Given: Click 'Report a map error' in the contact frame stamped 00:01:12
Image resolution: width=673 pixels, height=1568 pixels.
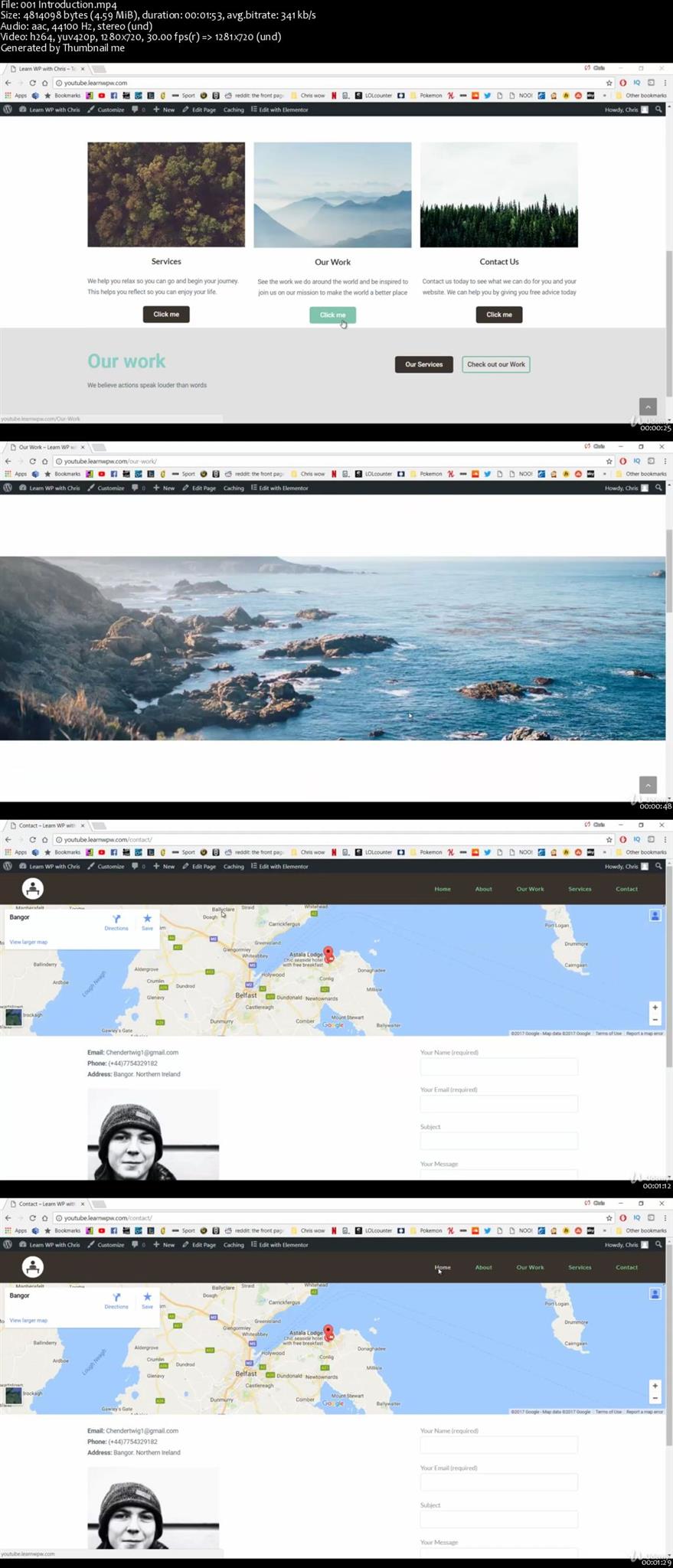Looking at the screenshot, I should [x=645, y=1034].
